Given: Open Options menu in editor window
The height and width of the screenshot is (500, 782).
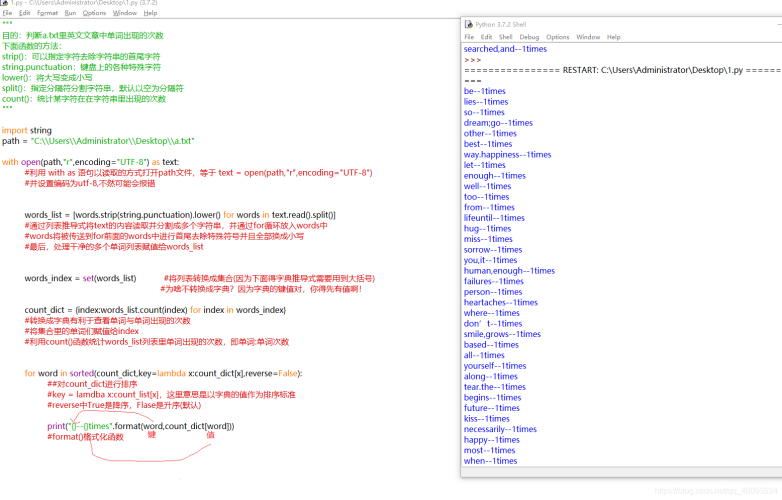Looking at the screenshot, I should pyautogui.click(x=94, y=13).
